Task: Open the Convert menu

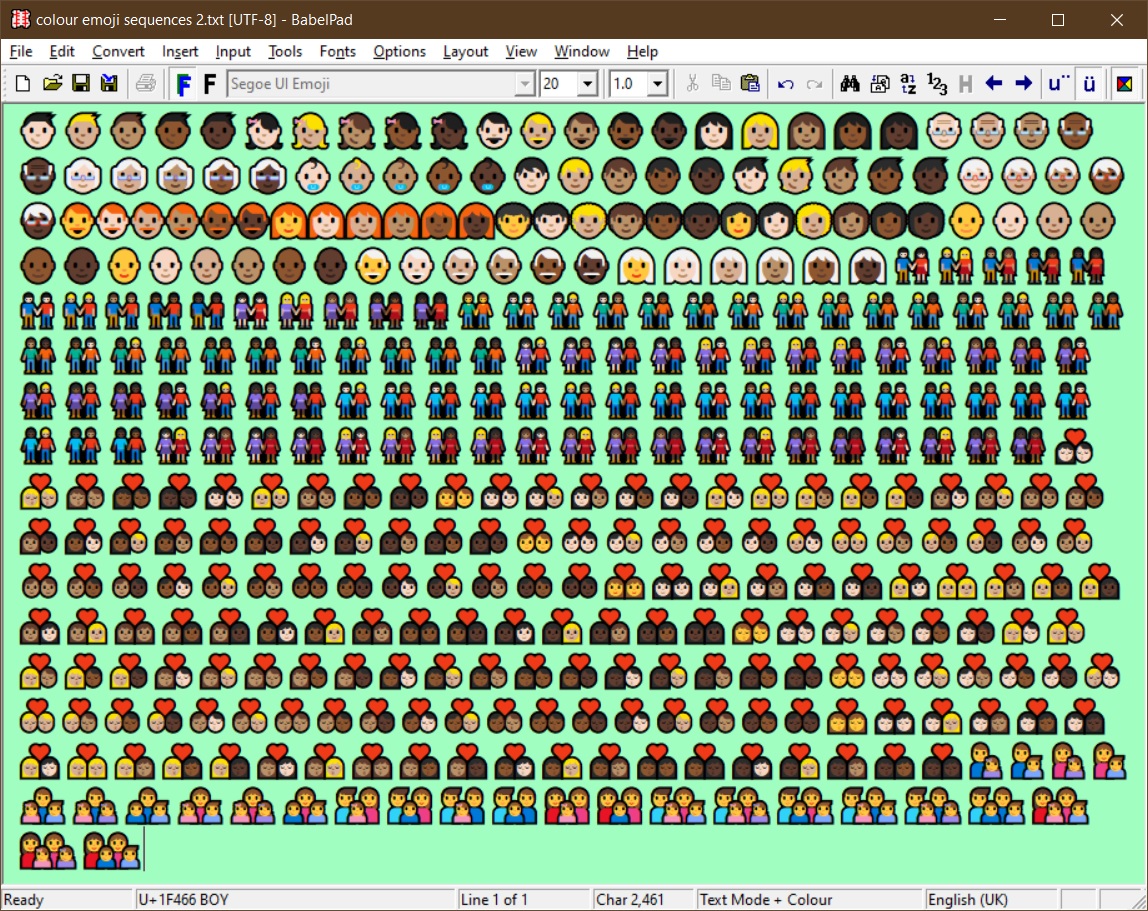Action: pos(118,51)
